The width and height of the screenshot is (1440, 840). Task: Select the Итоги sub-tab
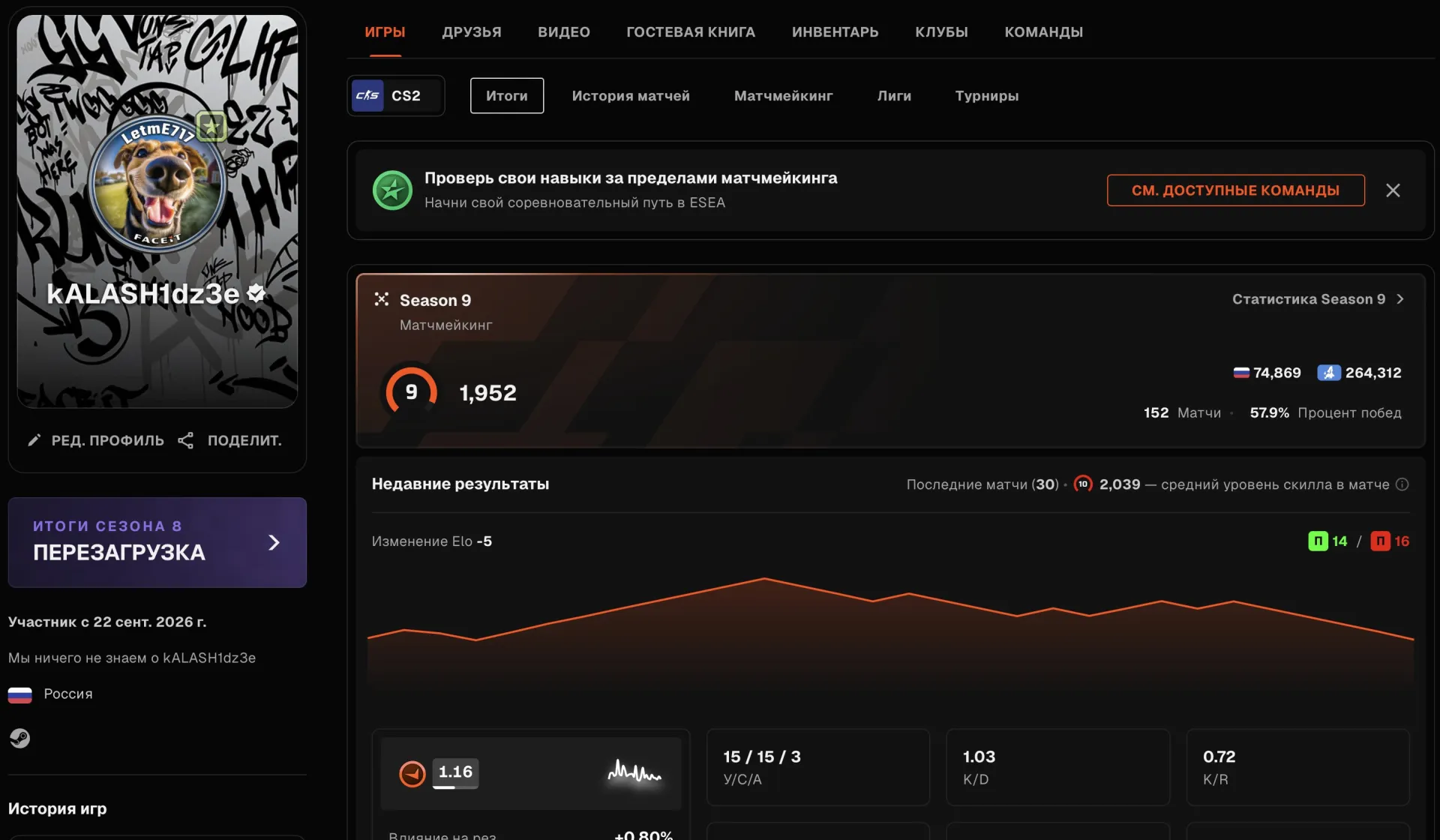click(x=507, y=95)
